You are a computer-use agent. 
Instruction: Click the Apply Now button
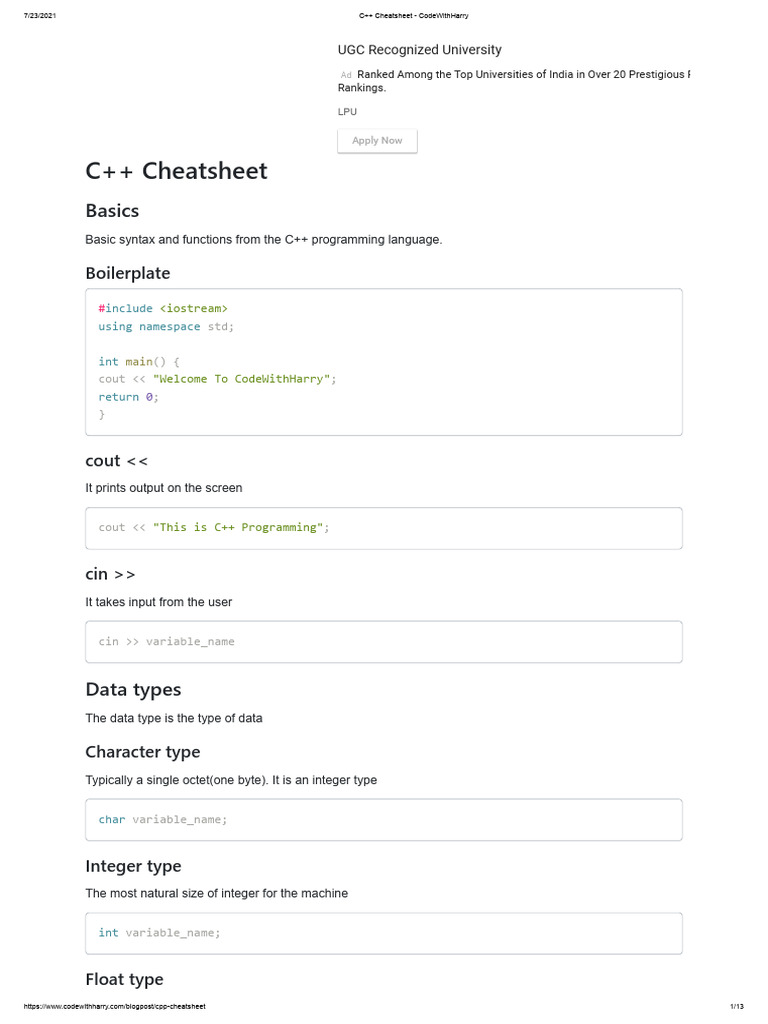377,141
